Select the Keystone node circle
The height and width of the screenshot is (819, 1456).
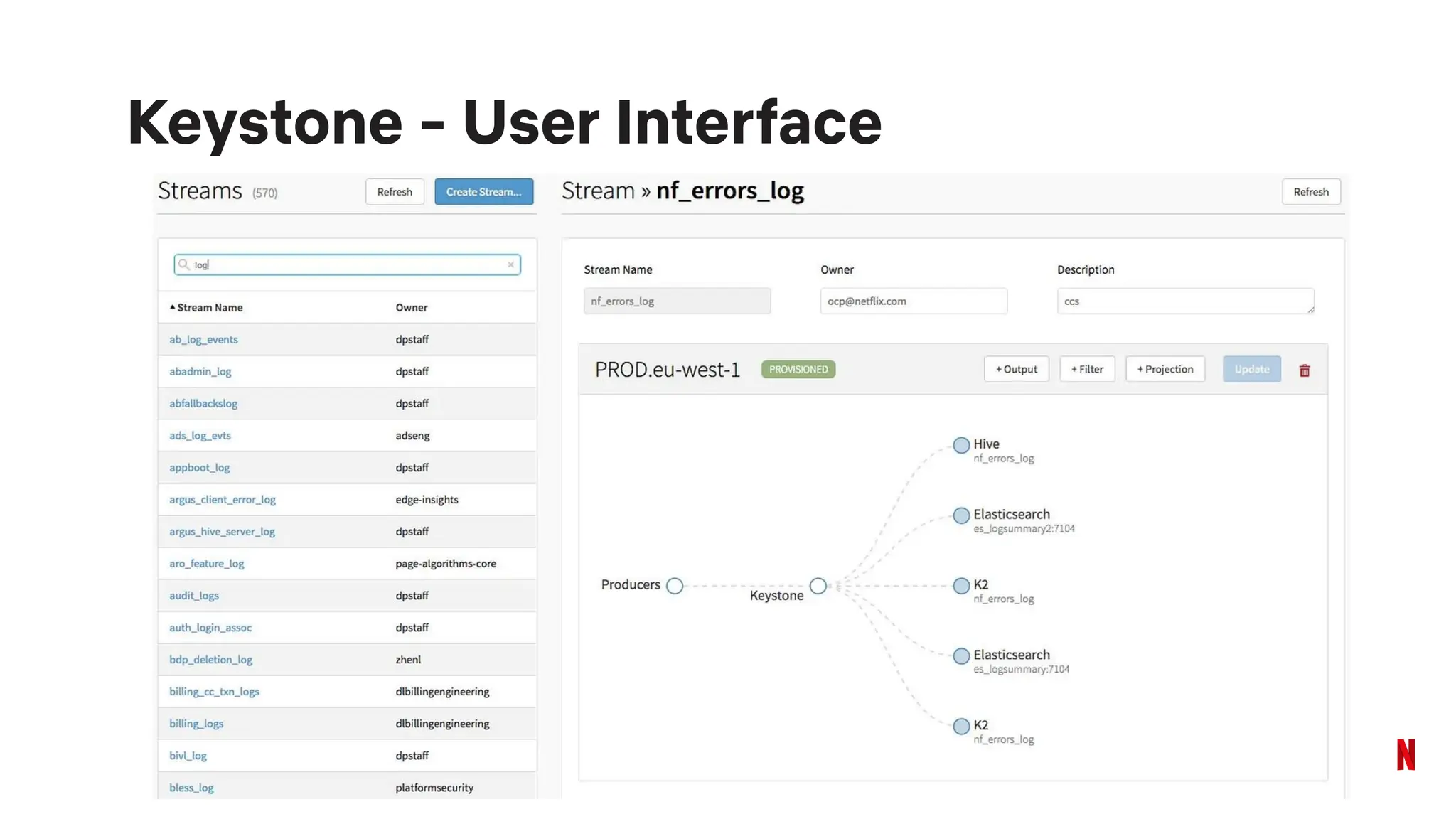pyautogui.click(x=818, y=586)
